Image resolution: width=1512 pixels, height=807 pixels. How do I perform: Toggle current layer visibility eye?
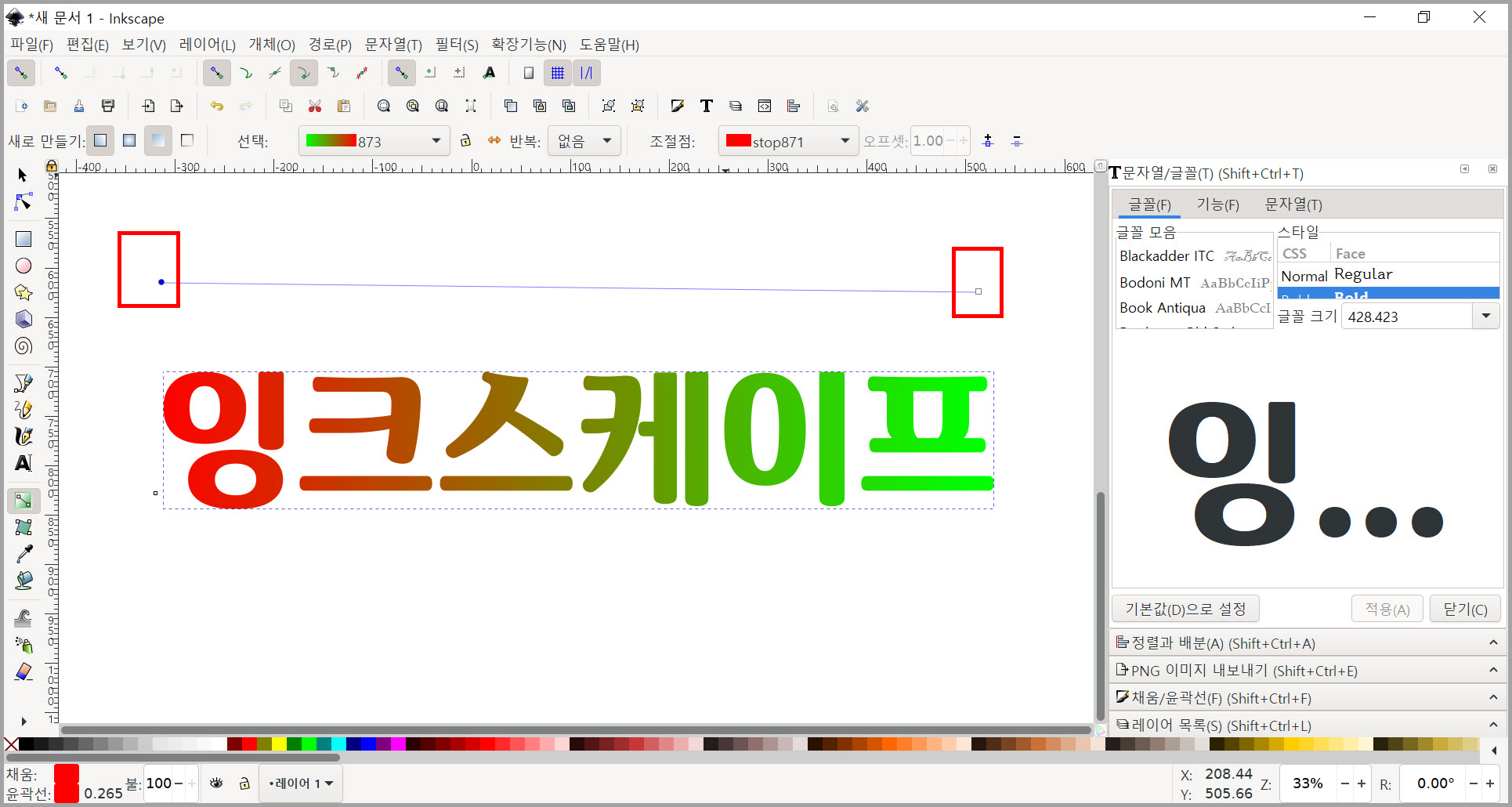217,783
